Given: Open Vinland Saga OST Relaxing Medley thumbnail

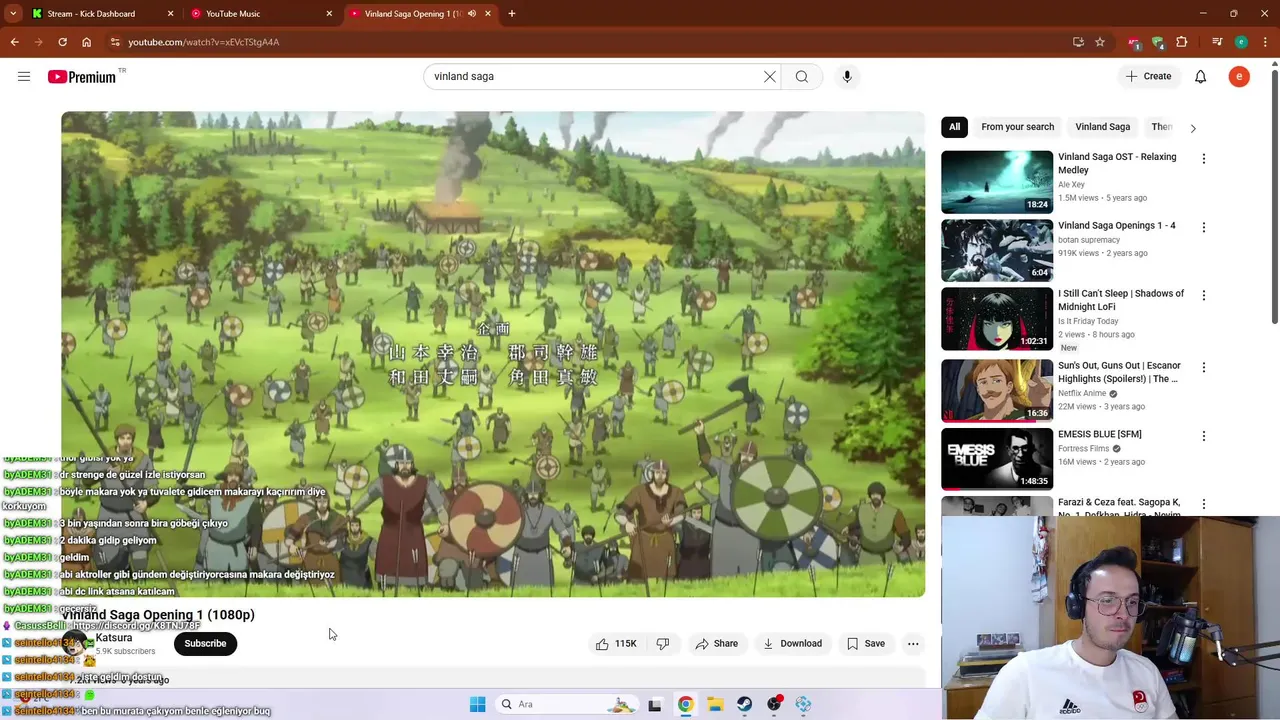Looking at the screenshot, I should coord(997,182).
